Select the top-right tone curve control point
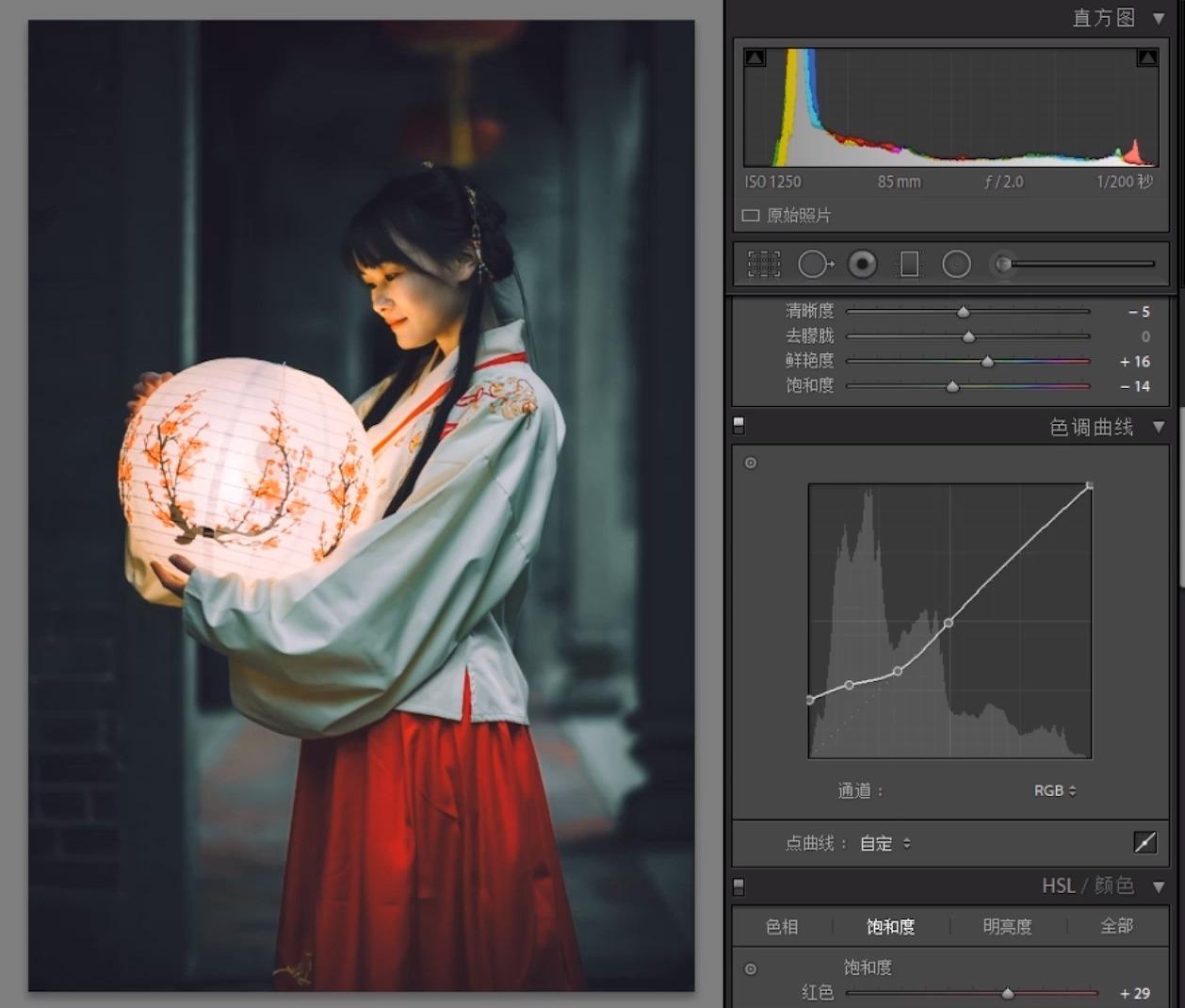This screenshot has width=1185, height=1008. click(1090, 486)
